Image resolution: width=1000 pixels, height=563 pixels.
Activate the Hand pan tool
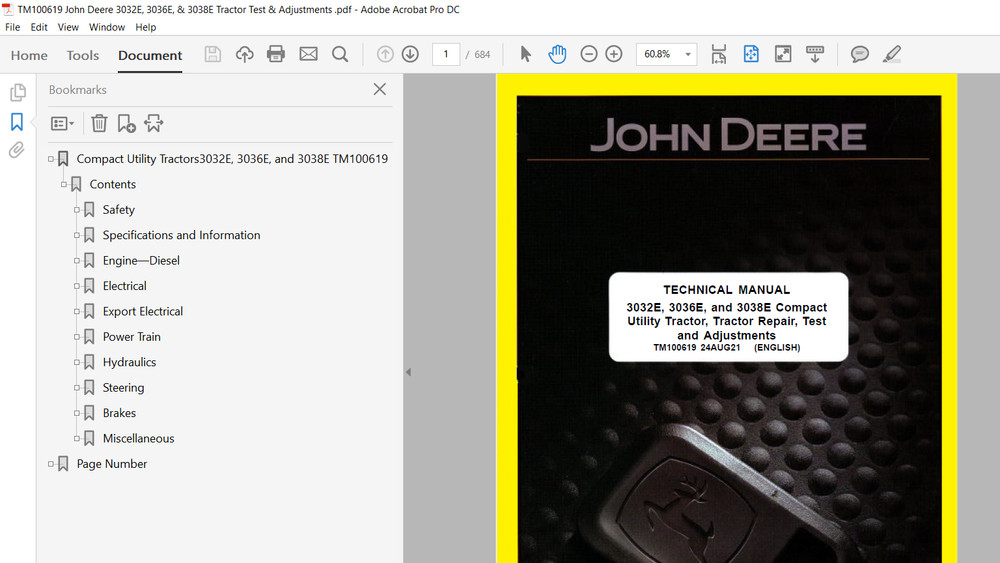pyautogui.click(x=557, y=54)
